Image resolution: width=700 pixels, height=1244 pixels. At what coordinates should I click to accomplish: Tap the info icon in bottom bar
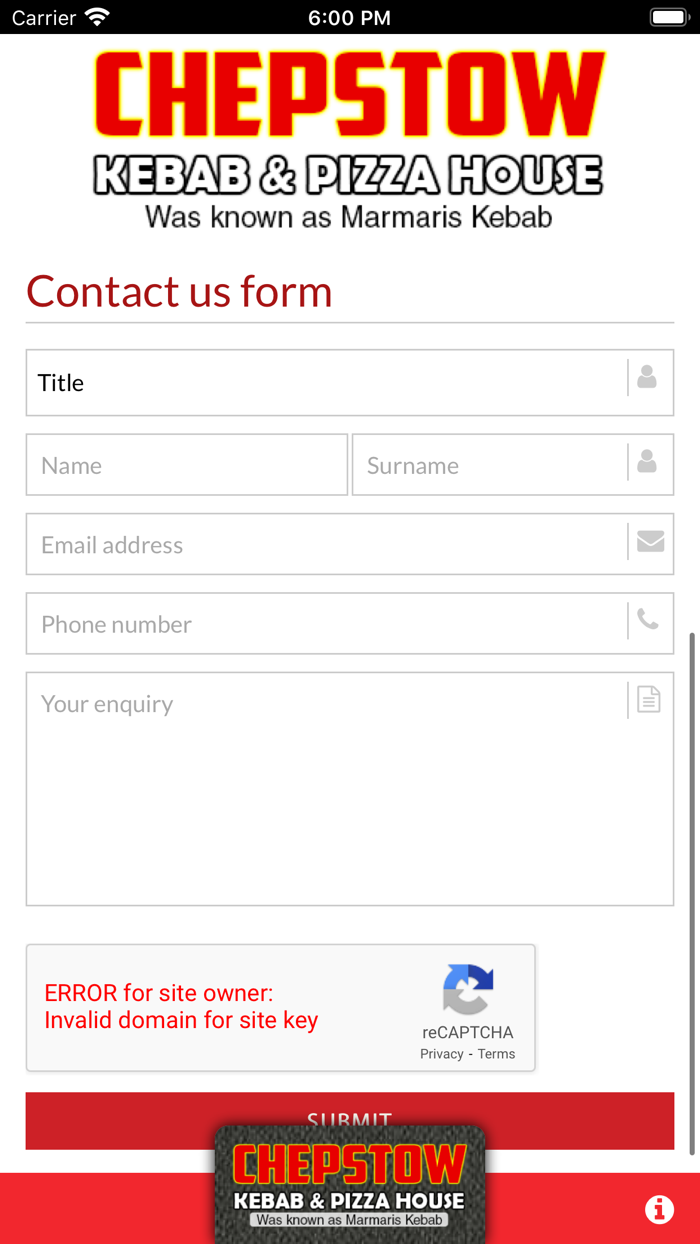[659, 1209]
